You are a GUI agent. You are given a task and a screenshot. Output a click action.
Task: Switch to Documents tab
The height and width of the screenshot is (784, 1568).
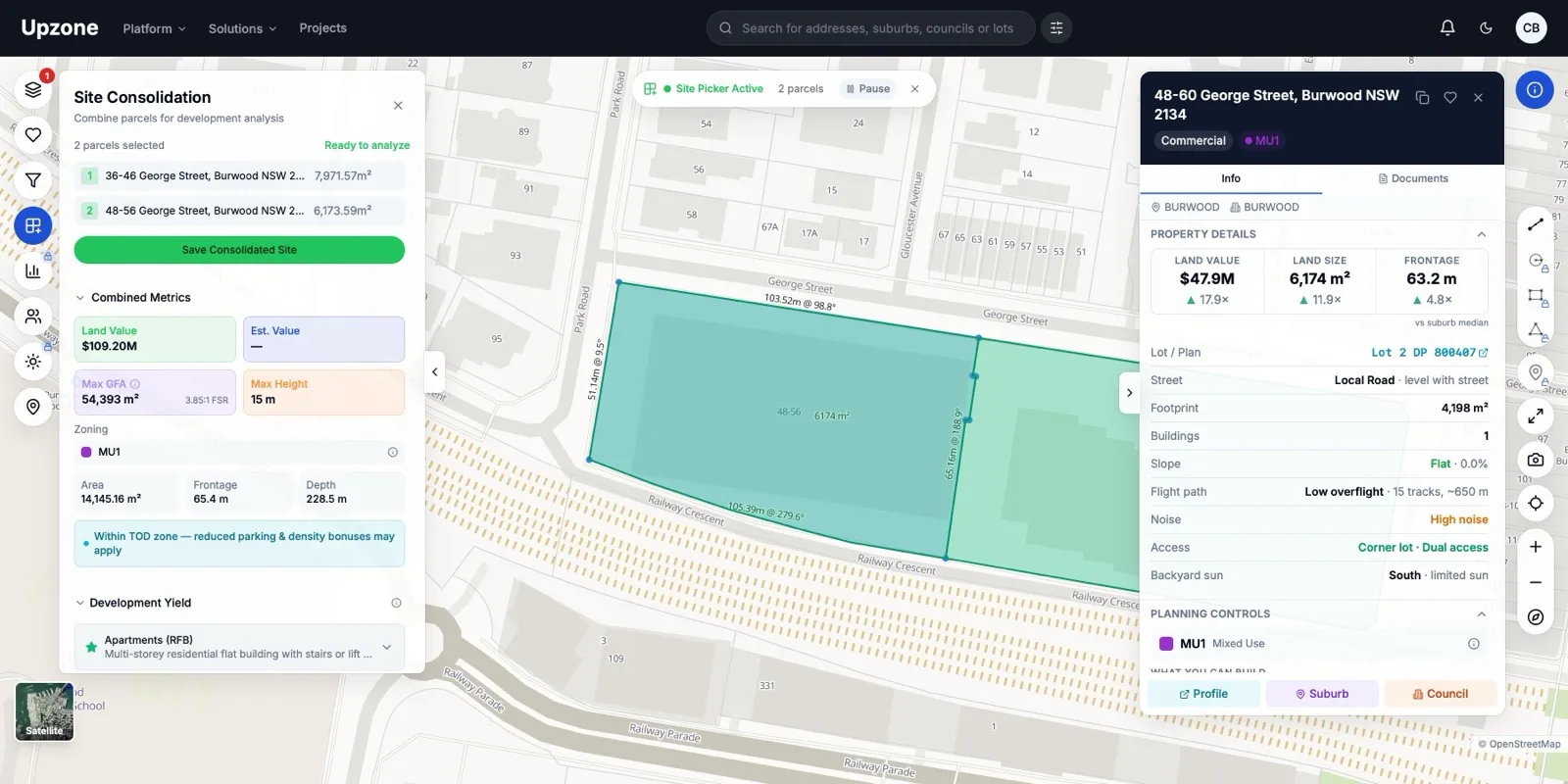[1413, 178]
